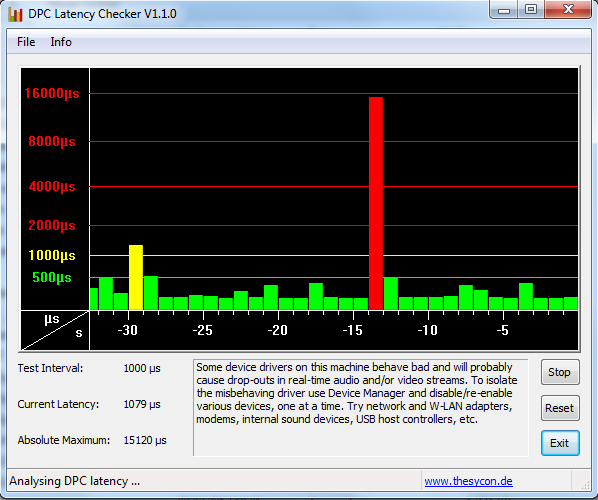
Task: Click the DPC Latency Checker title bar icon
Action: click(15, 14)
